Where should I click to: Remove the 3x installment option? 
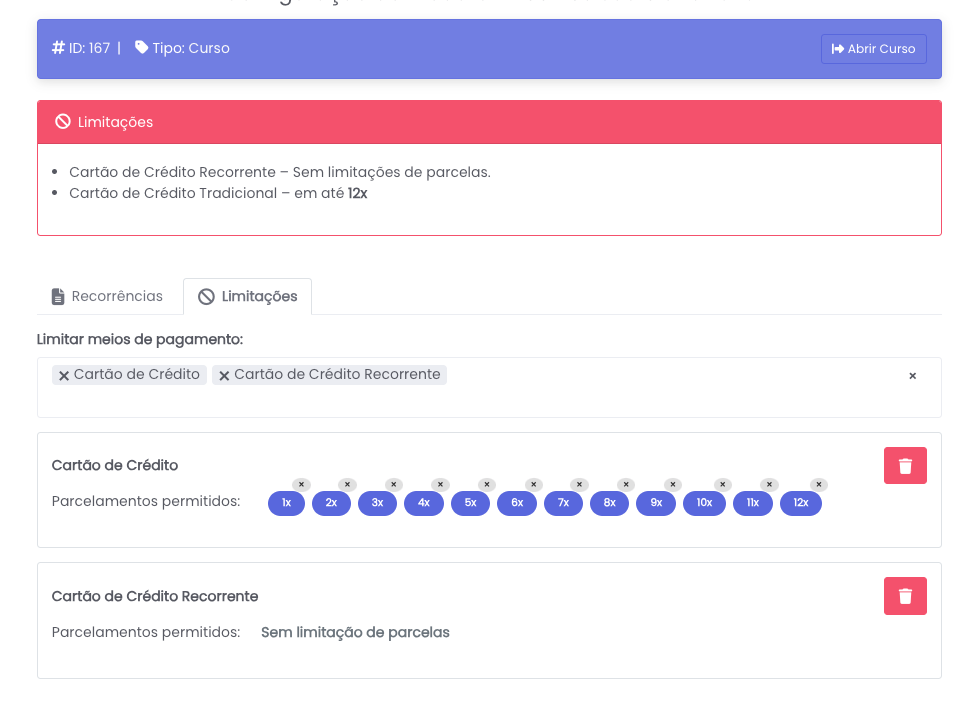click(x=394, y=485)
